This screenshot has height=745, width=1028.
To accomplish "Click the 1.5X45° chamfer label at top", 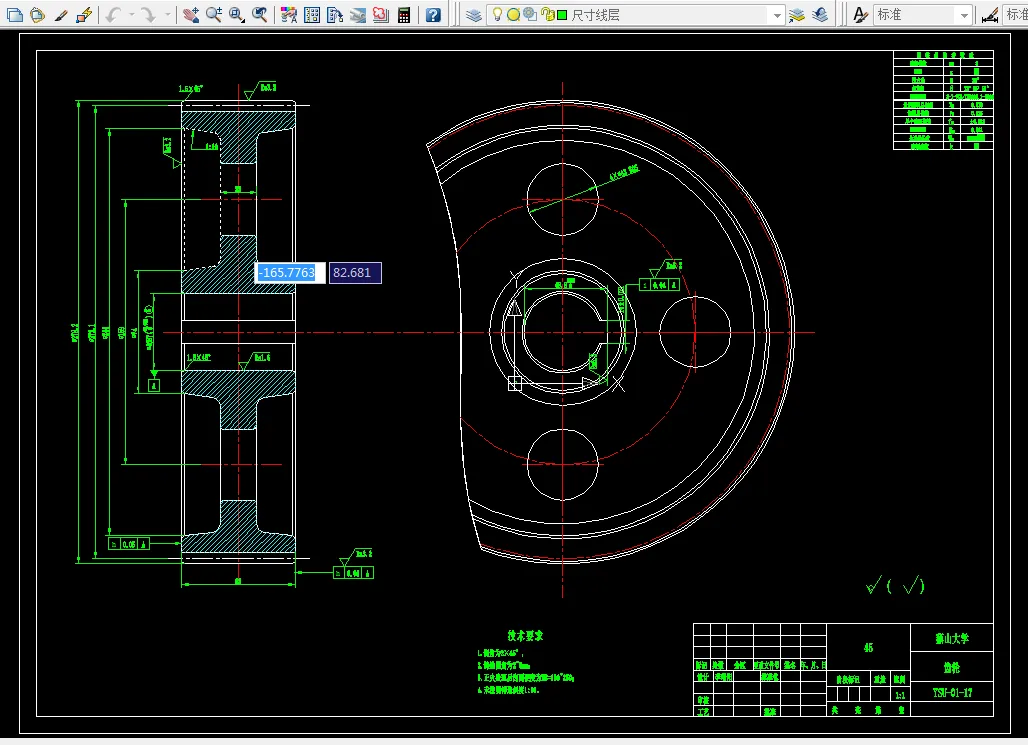I will click(x=191, y=89).
